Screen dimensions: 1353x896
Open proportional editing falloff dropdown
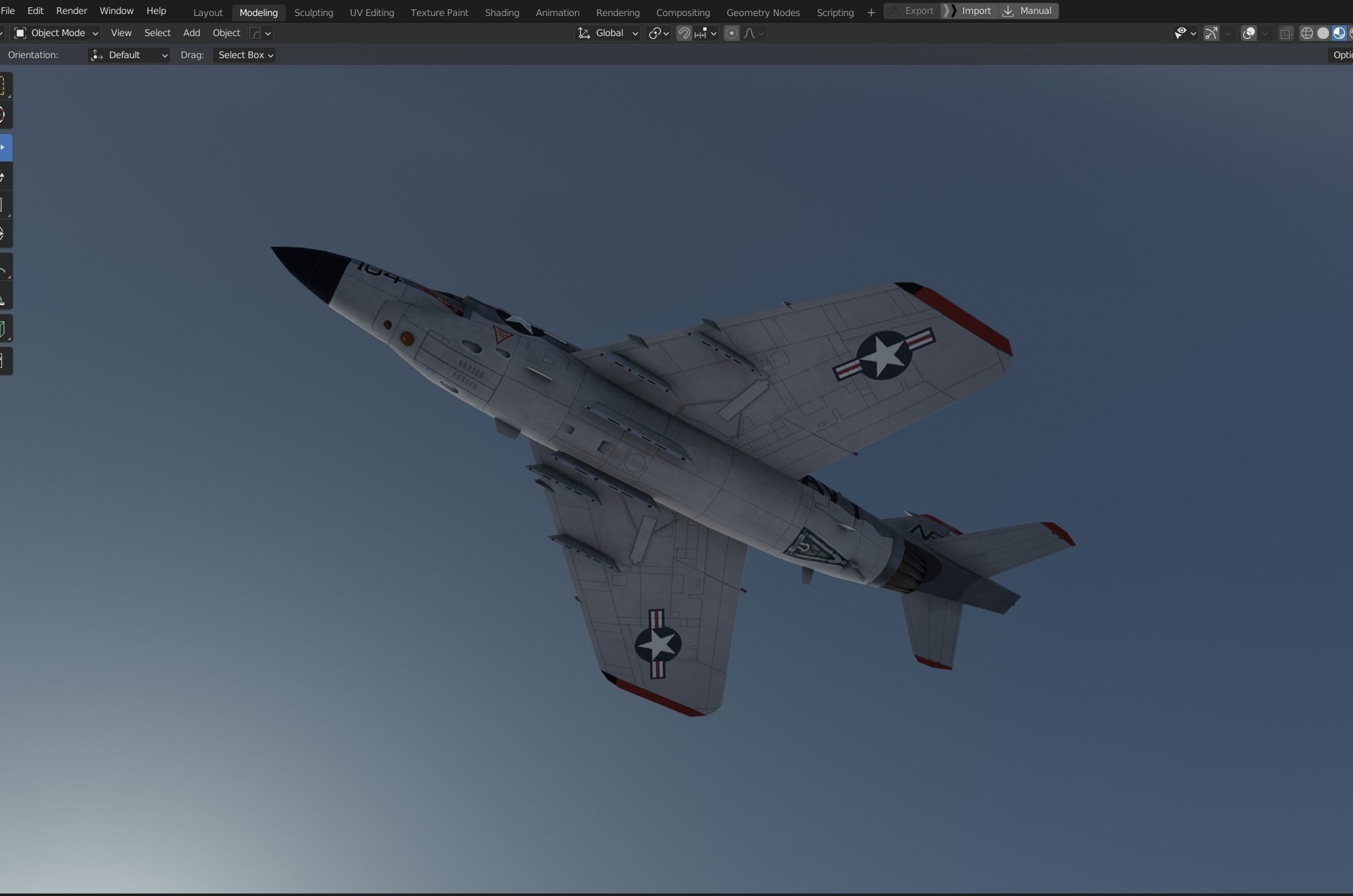click(x=753, y=33)
